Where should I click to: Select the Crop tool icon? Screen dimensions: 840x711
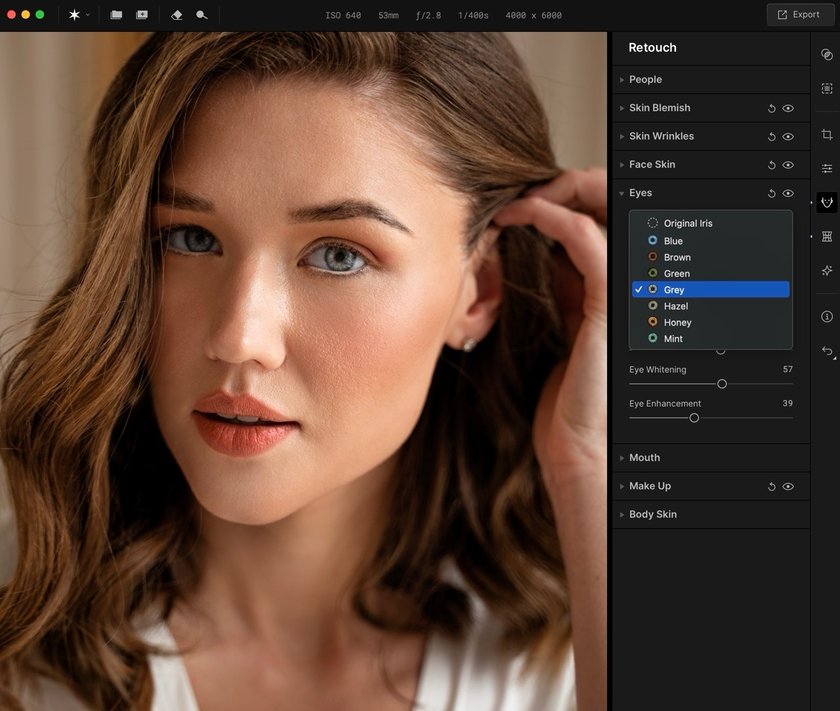pyautogui.click(x=827, y=134)
